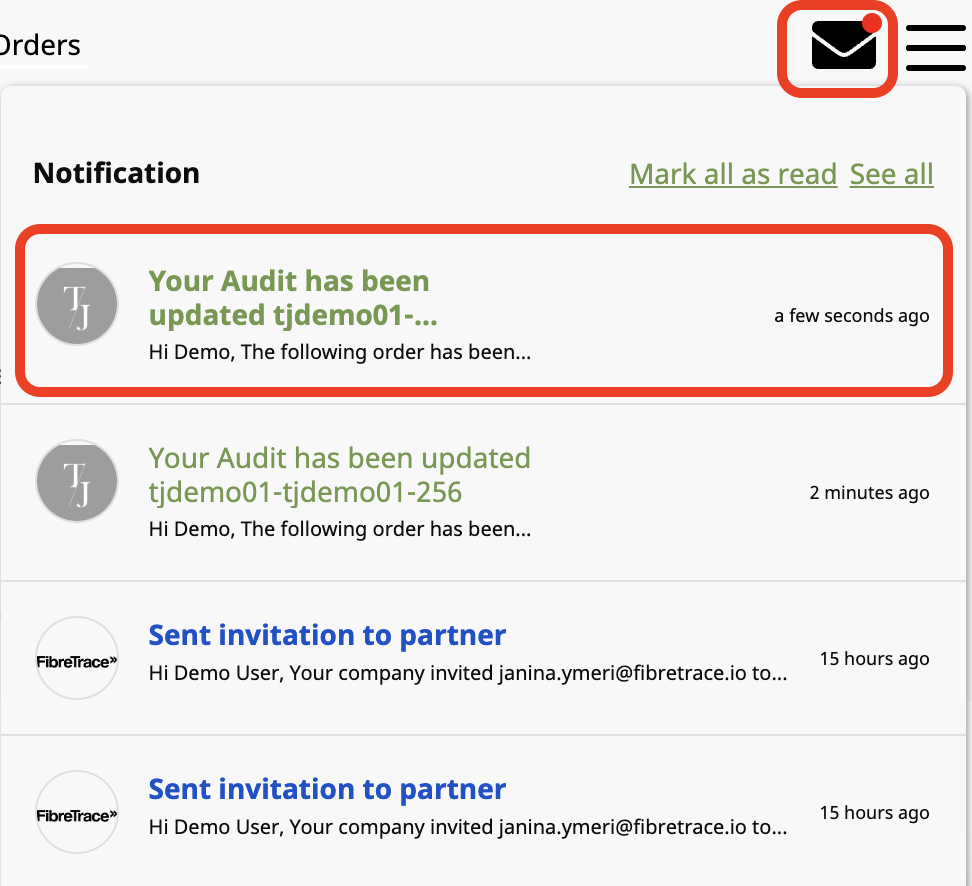Open See all notifications
972x886 pixels.
point(891,174)
